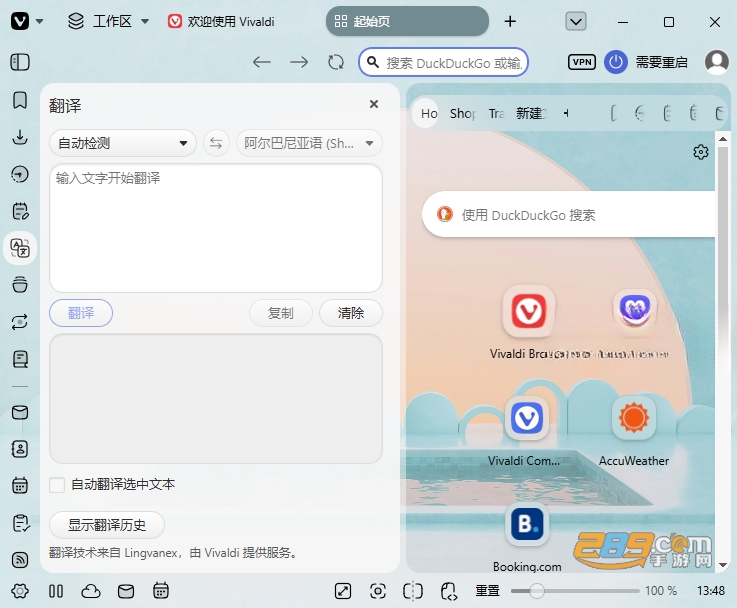This screenshot has width=737, height=608.
Task: Click the 翻译 button
Action: point(81,313)
